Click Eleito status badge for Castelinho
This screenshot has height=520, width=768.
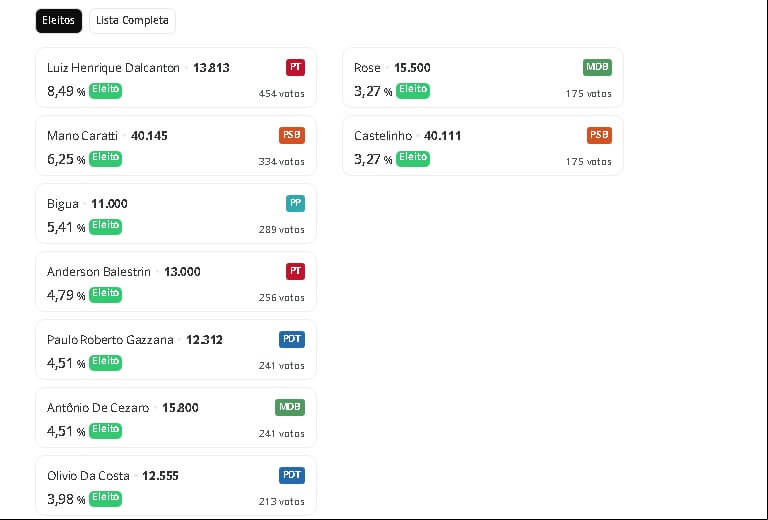click(413, 158)
